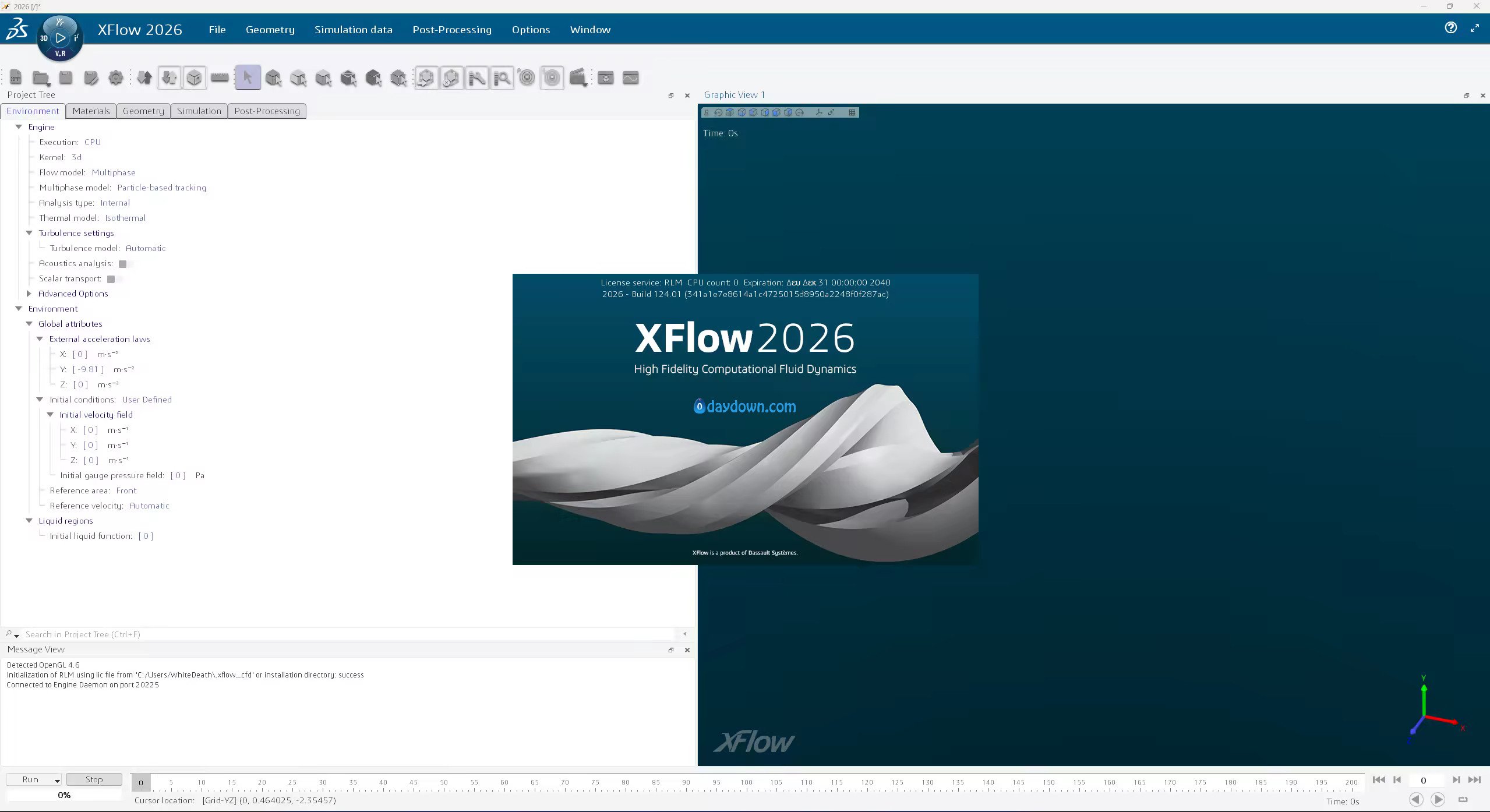
Task: Activate the arrow selection pointer tool
Action: pos(248,77)
